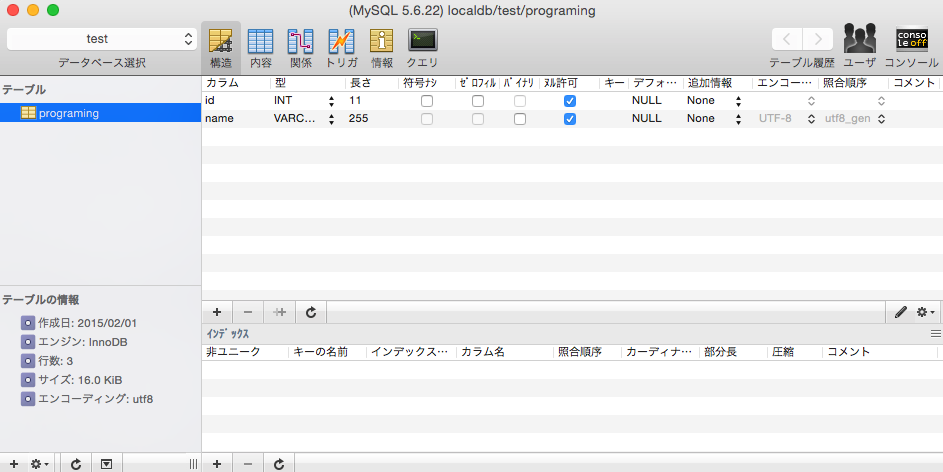
Task: Click the サイズ: 16.0 KiB info entry
Action: [80, 380]
